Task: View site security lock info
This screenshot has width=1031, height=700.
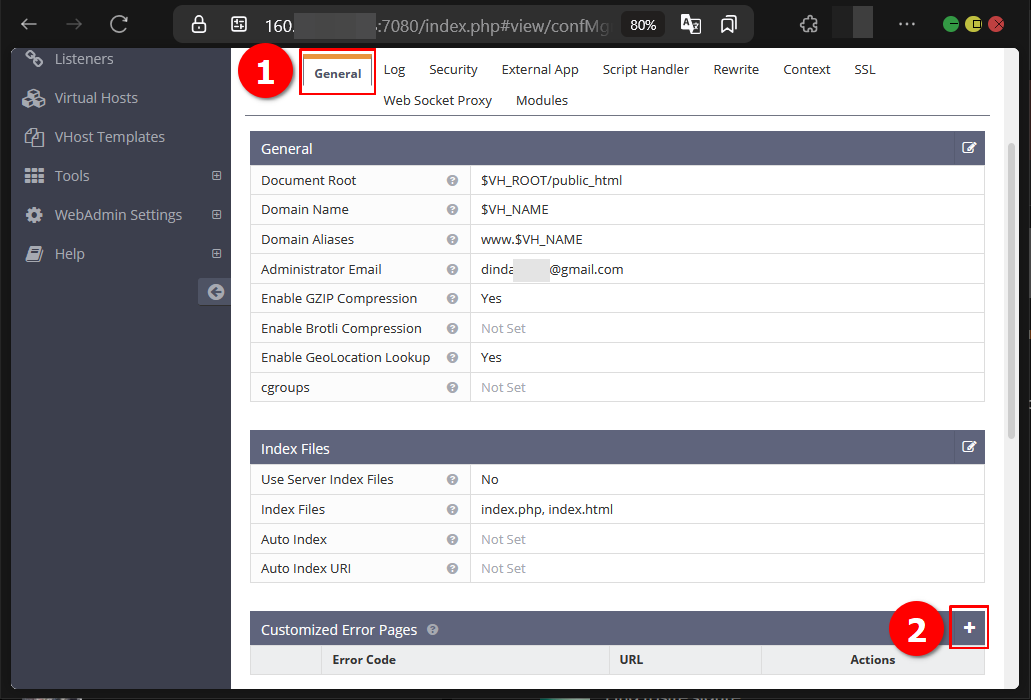Action: (x=199, y=24)
